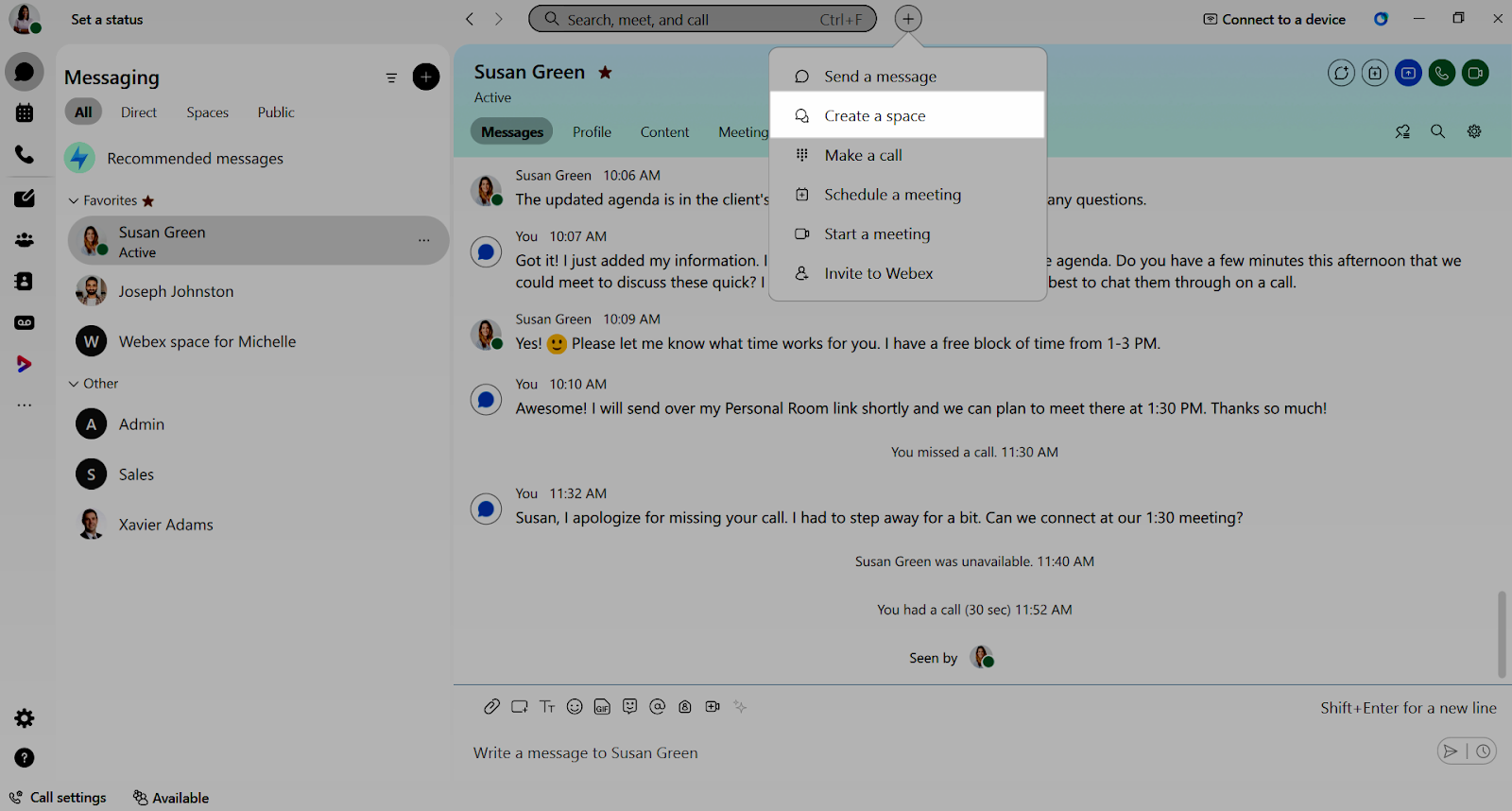The height and width of the screenshot is (811, 1512).
Task: Open conversation settings gear in the Susan Green chat
Action: click(1474, 131)
